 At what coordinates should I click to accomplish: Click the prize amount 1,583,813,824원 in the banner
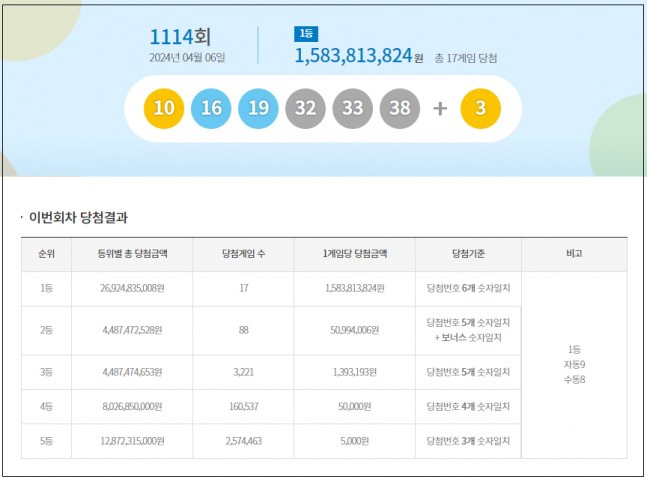(x=359, y=56)
